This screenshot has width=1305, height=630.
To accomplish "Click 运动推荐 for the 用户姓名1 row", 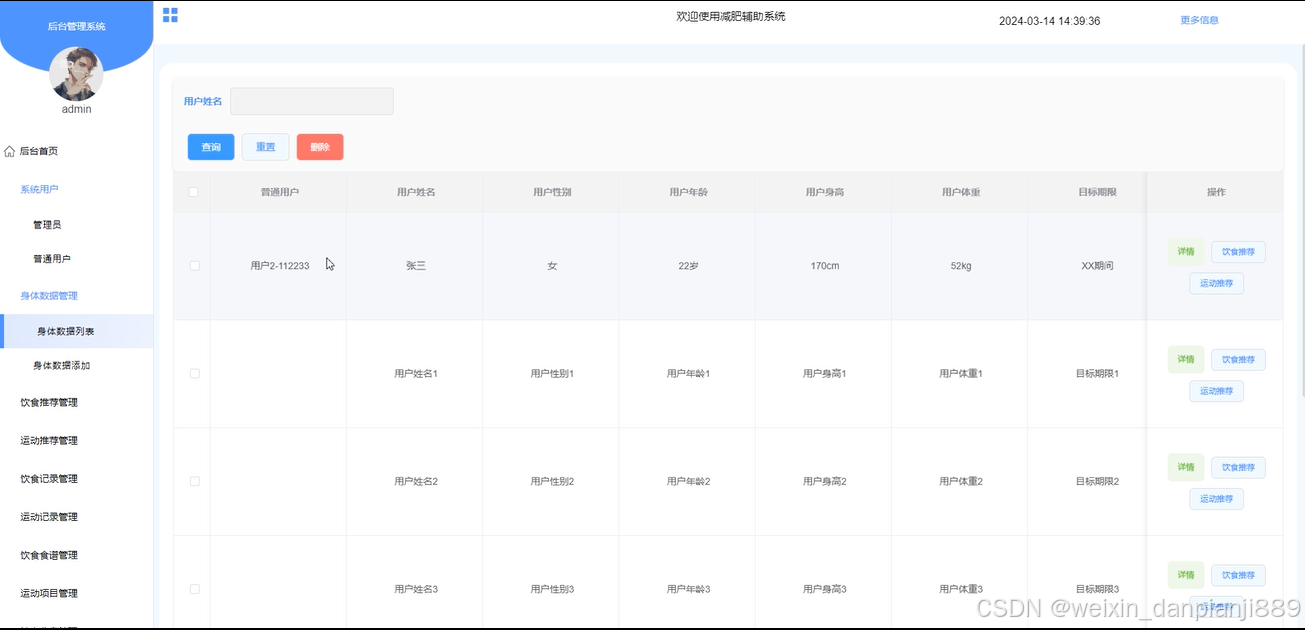I will (1216, 391).
